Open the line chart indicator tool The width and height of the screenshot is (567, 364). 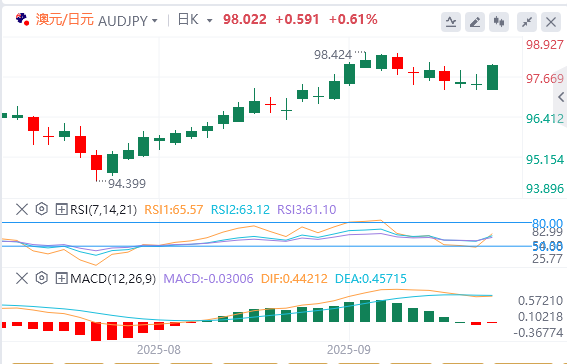(451, 22)
